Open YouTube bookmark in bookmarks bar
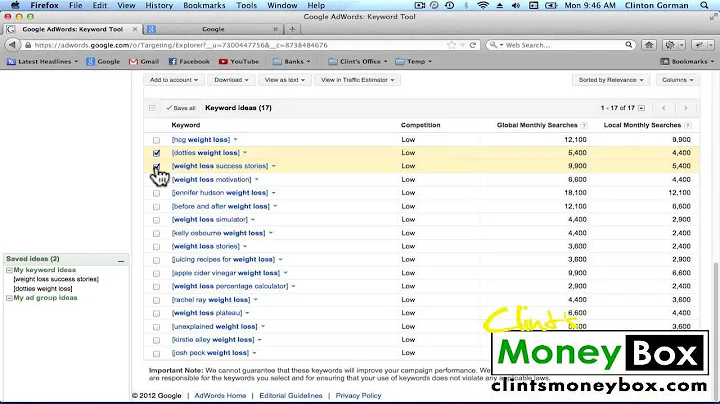Screen dimensions: 720x404 pyautogui.click(x=239, y=61)
